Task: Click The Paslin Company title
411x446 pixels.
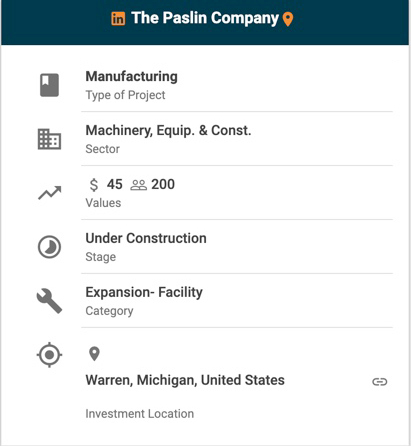Action: [205, 18]
